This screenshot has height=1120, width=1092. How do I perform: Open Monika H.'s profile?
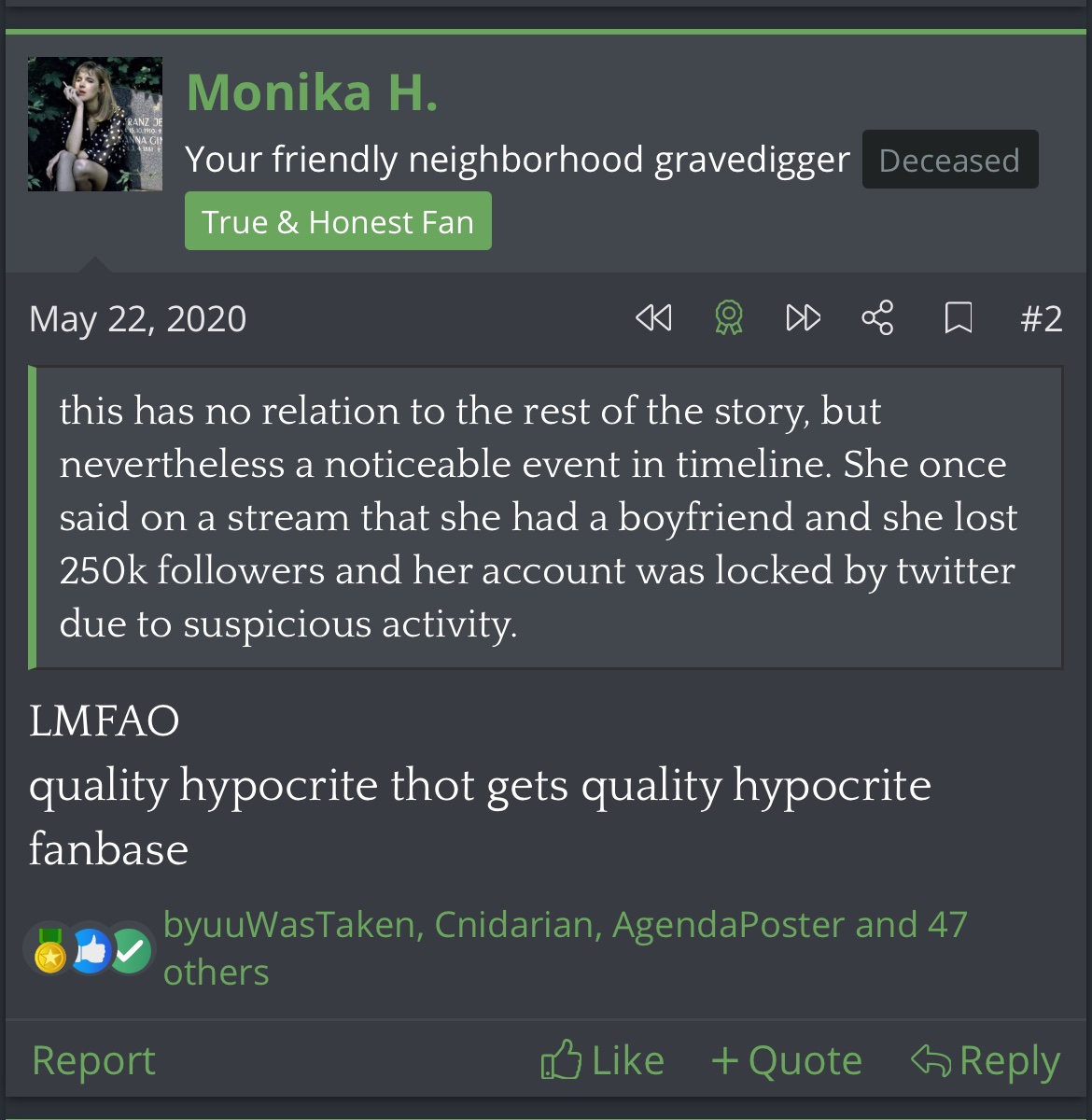[x=312, y=92]
